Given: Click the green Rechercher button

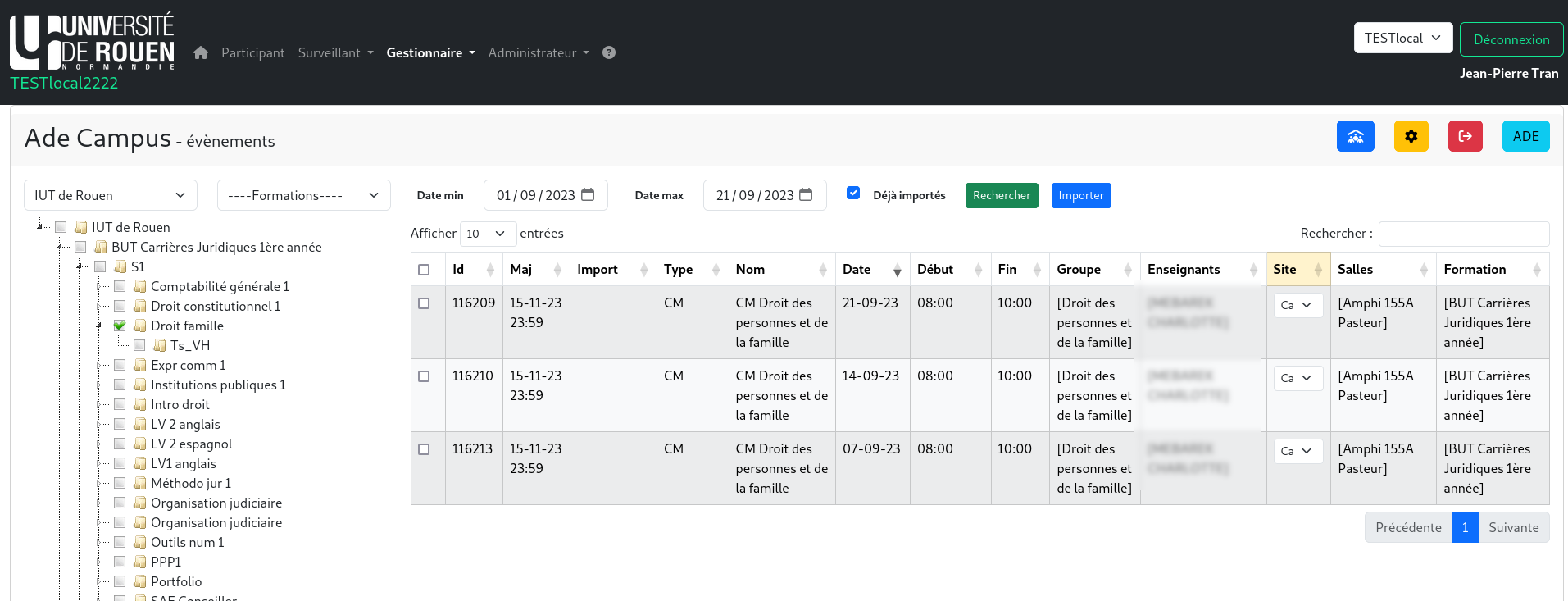Looking at the screenshot, I should tap(1001, 195).
